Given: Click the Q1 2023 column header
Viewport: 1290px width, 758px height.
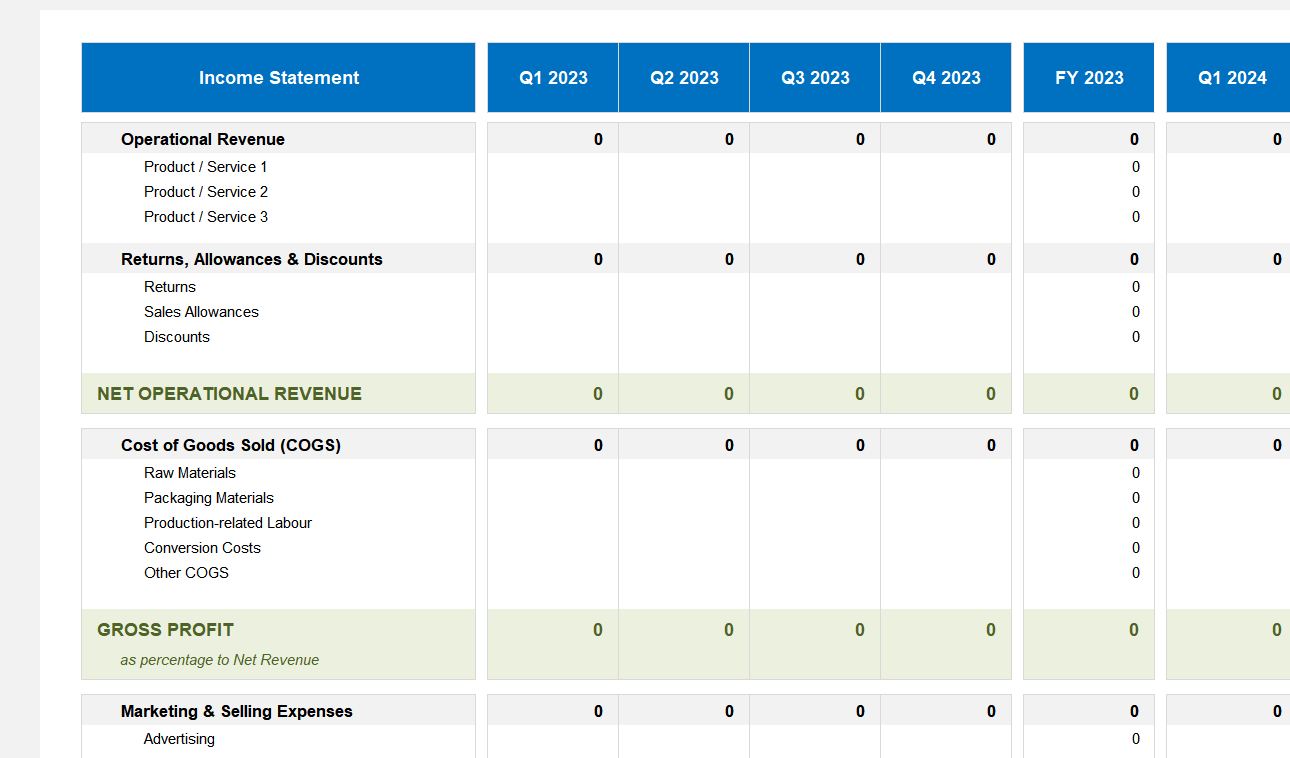Looking at the screenshot, I should [552, 77].
